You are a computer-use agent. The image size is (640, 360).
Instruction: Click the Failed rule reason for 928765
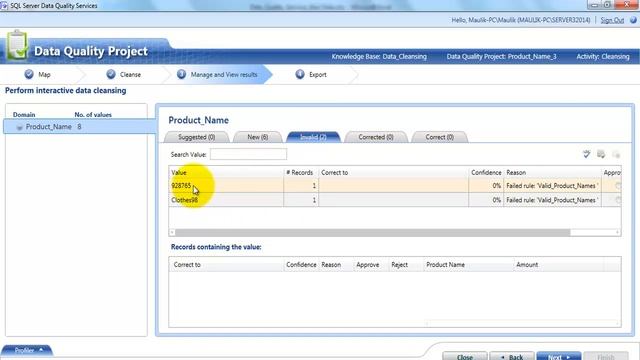click(552, 186)
